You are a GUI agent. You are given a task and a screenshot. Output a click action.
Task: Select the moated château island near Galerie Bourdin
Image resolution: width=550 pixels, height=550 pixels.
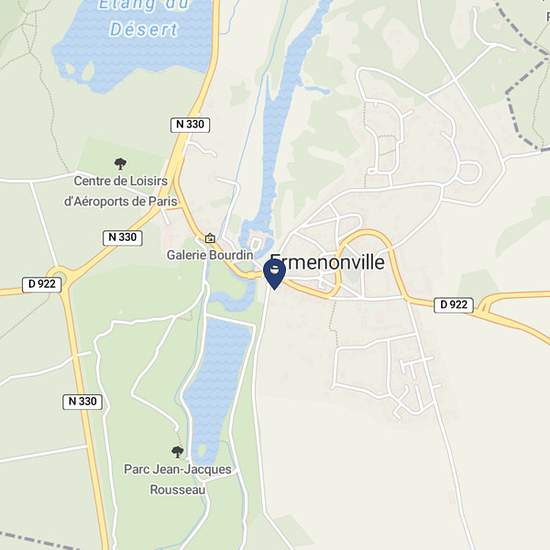(256, 243)
